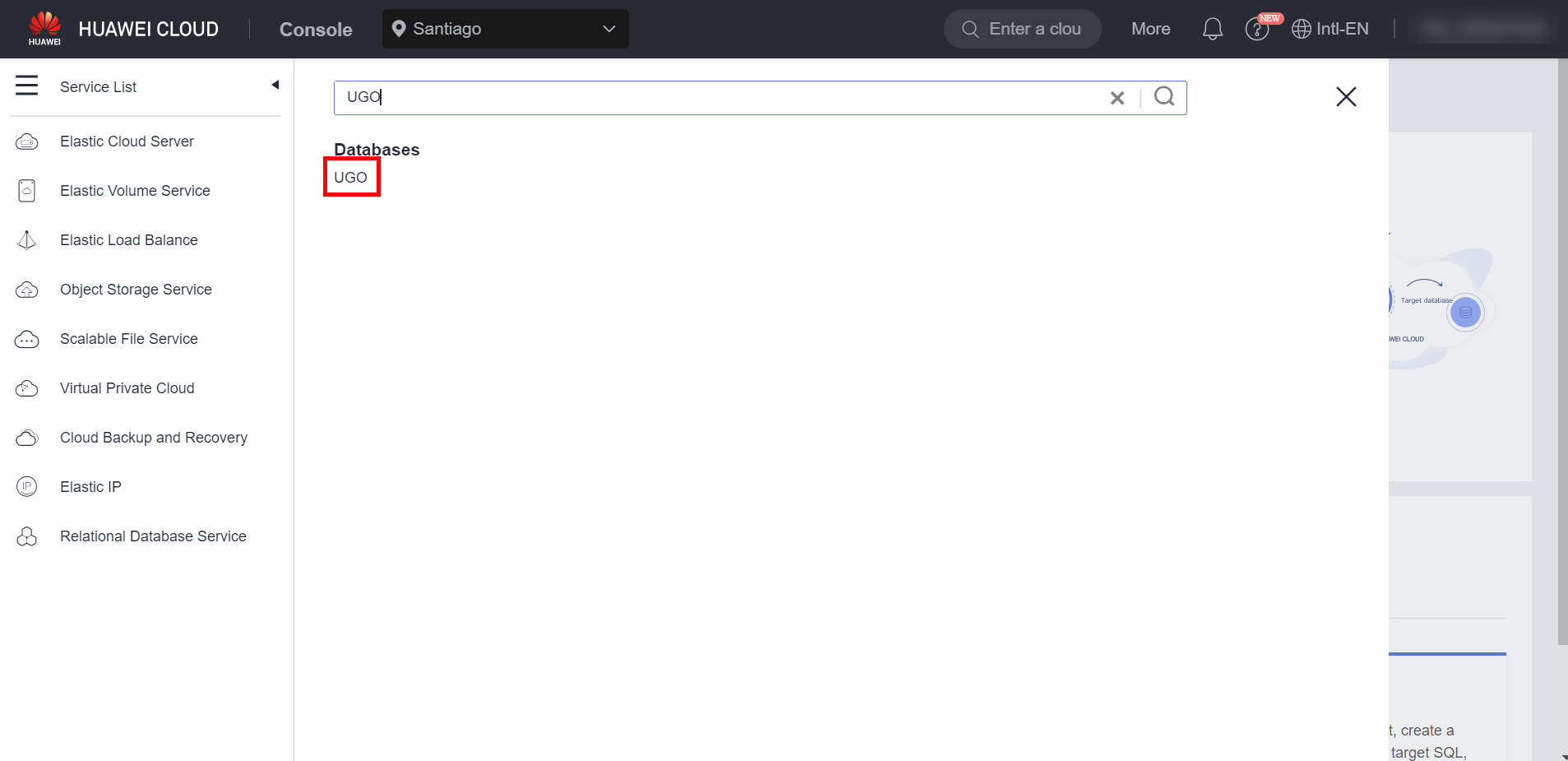Click the help question mark icon
Screen dimensions: 1568x761
click(1256, 30)
